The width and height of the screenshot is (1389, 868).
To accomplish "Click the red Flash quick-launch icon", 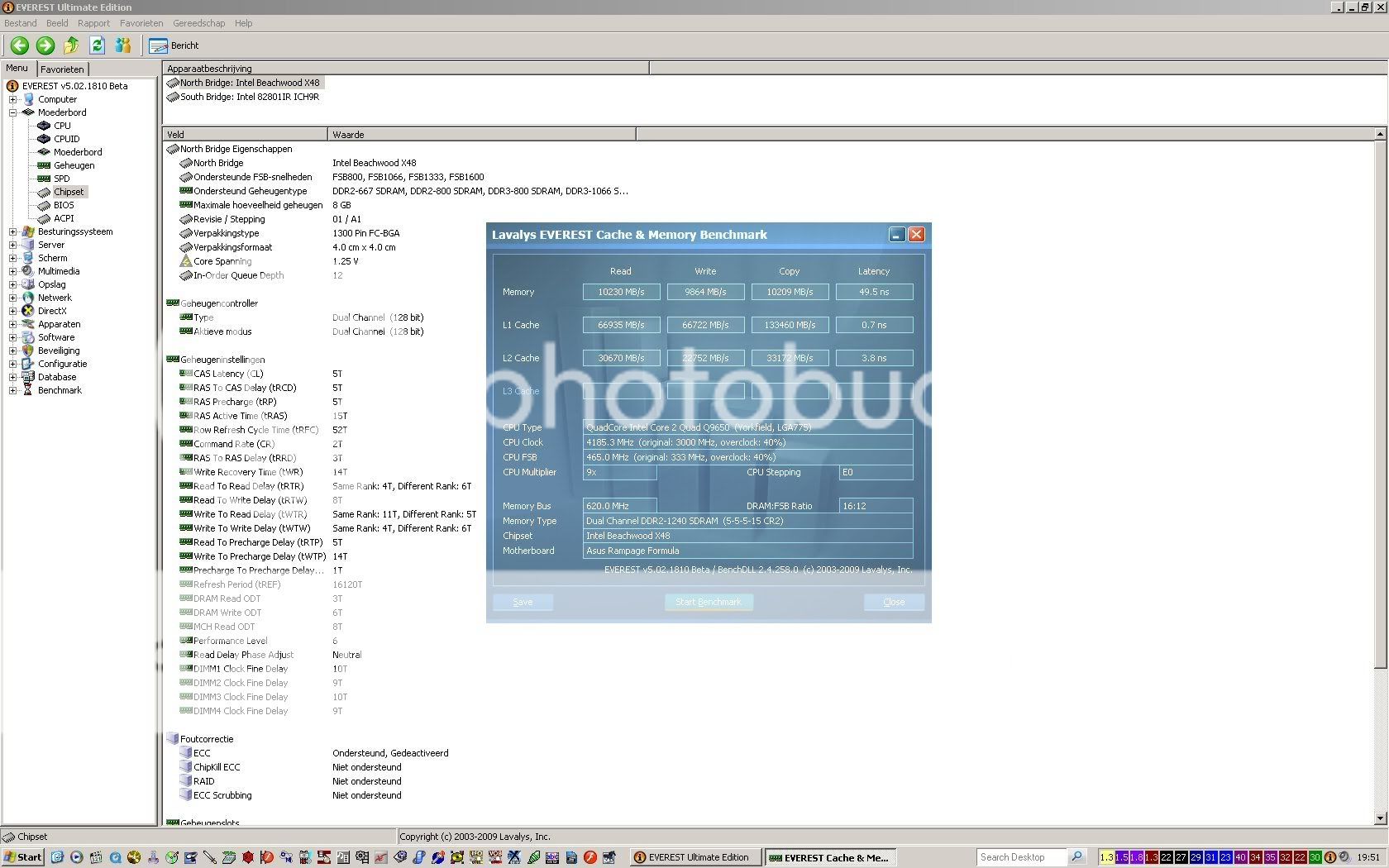I will tap(590, 857).
